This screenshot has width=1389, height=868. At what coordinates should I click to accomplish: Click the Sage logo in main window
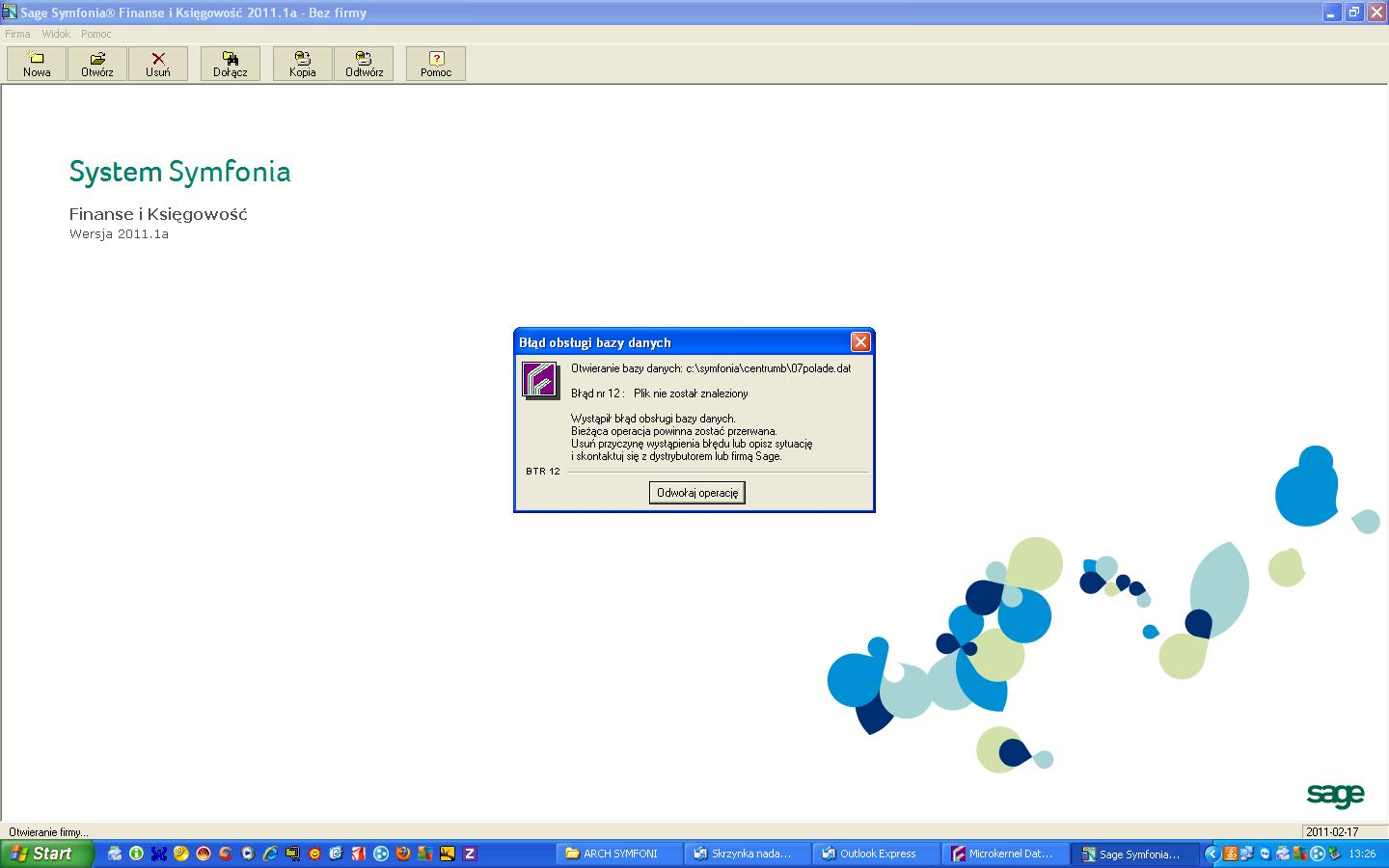click(x=1336, y=796)
